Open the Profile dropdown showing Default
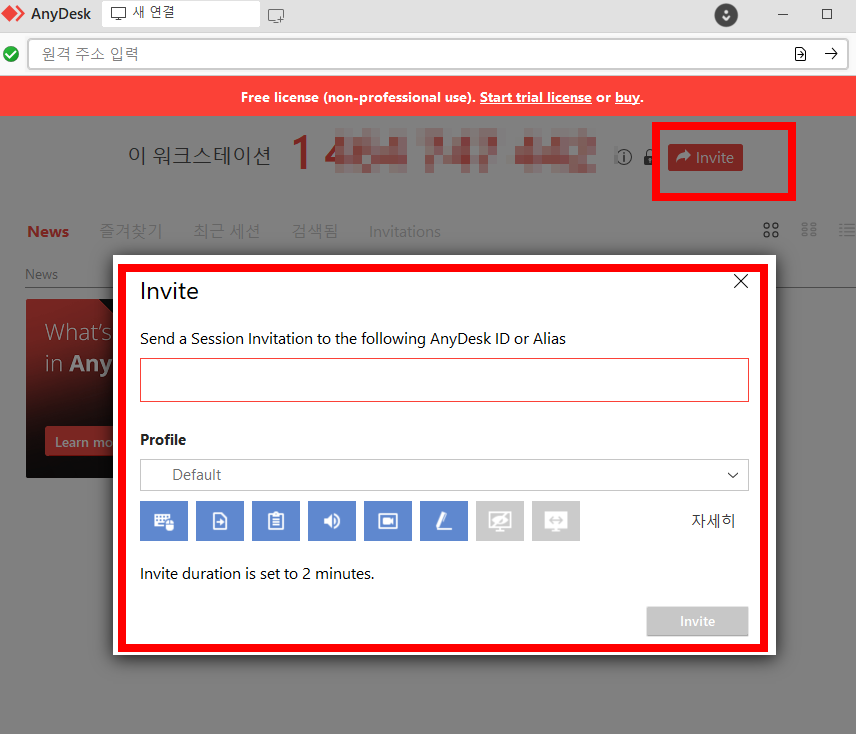The image size is (856, 734). click(x=444, y=475)
